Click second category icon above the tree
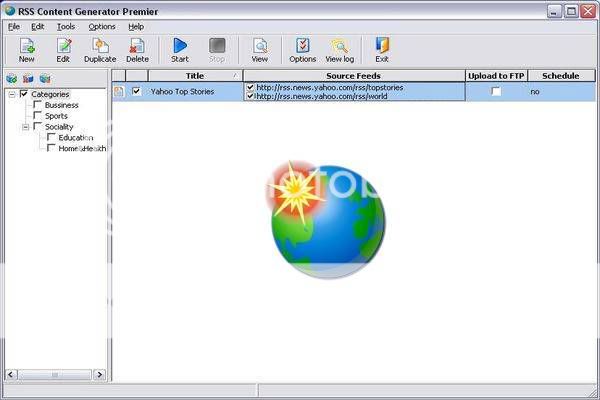Viewport: 600px width, 400px height. click(28, 79)
